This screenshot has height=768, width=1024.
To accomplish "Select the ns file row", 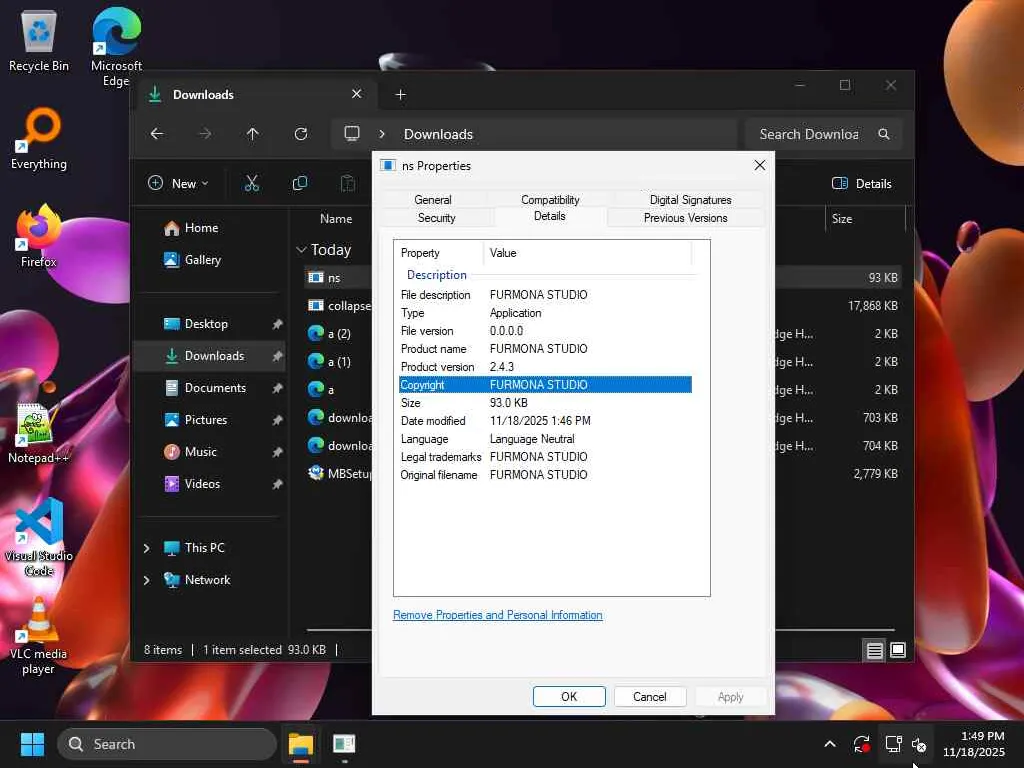I will coord(337,278).
